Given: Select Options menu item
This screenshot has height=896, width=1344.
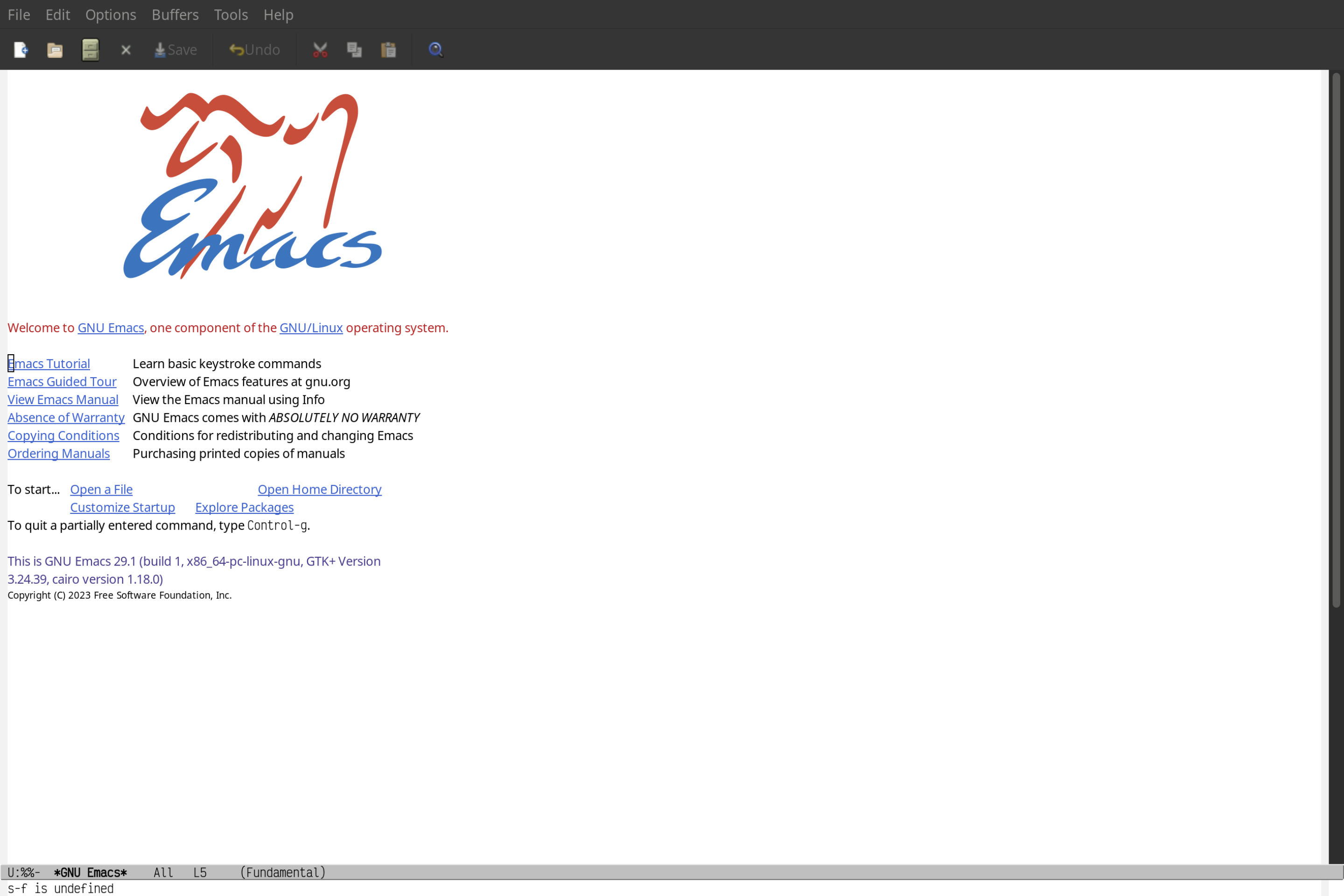Looking at the screenshot, I should pyautogui.click(x=109, y=14).
